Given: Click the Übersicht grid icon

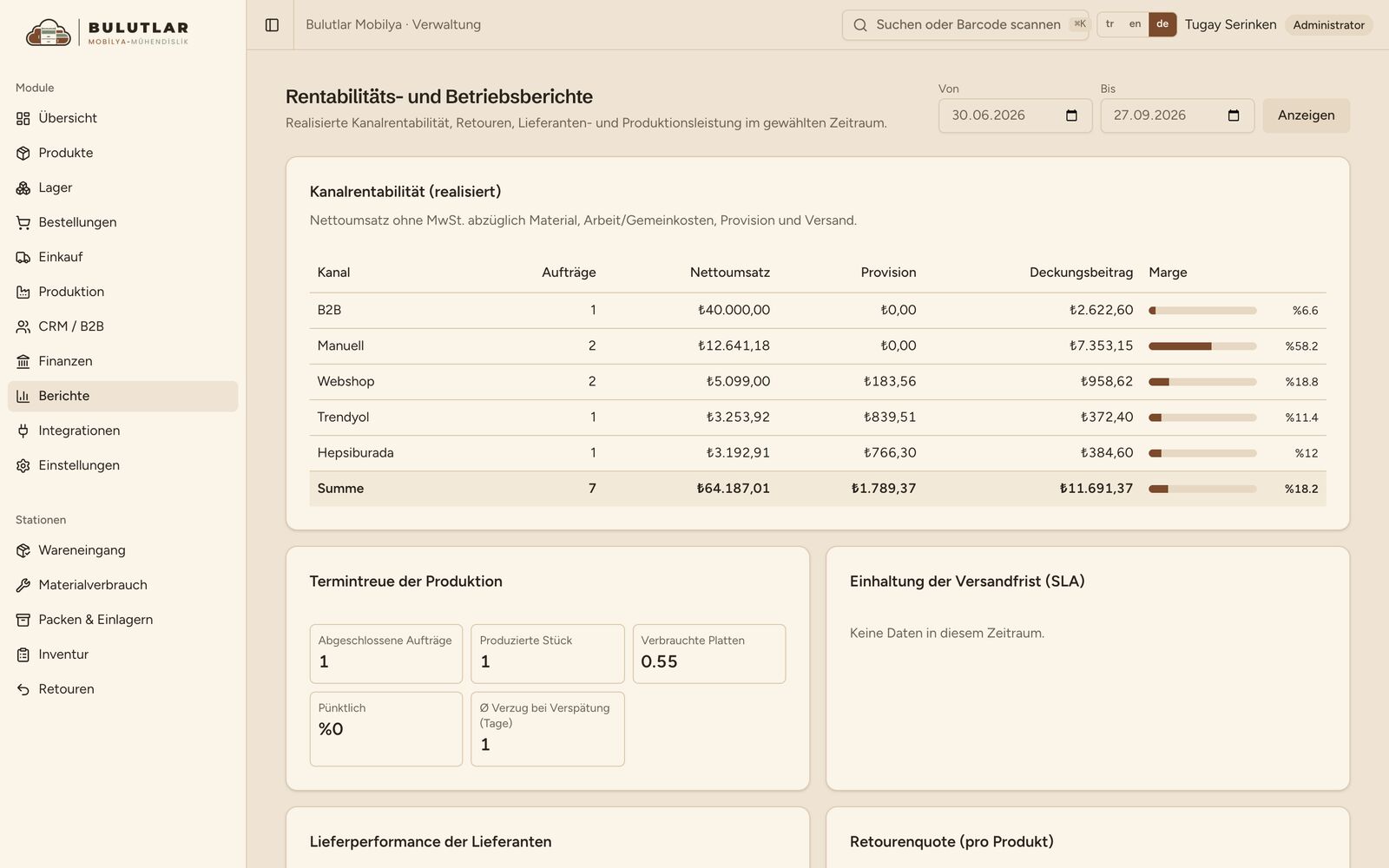Looking at the screenshot, I should tap(23, 118).
